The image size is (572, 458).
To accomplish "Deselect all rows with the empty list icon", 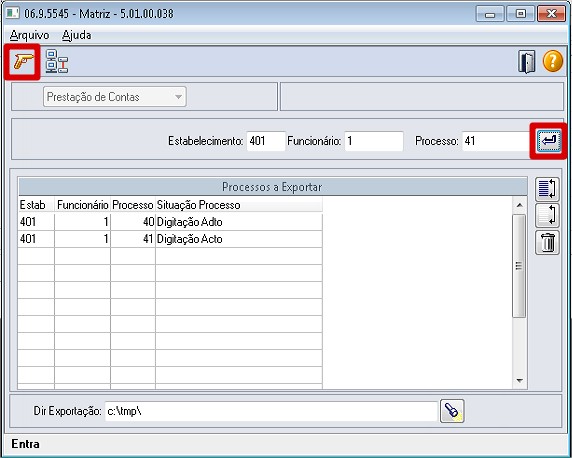I will pyautogui.click(x=547, y=216).
